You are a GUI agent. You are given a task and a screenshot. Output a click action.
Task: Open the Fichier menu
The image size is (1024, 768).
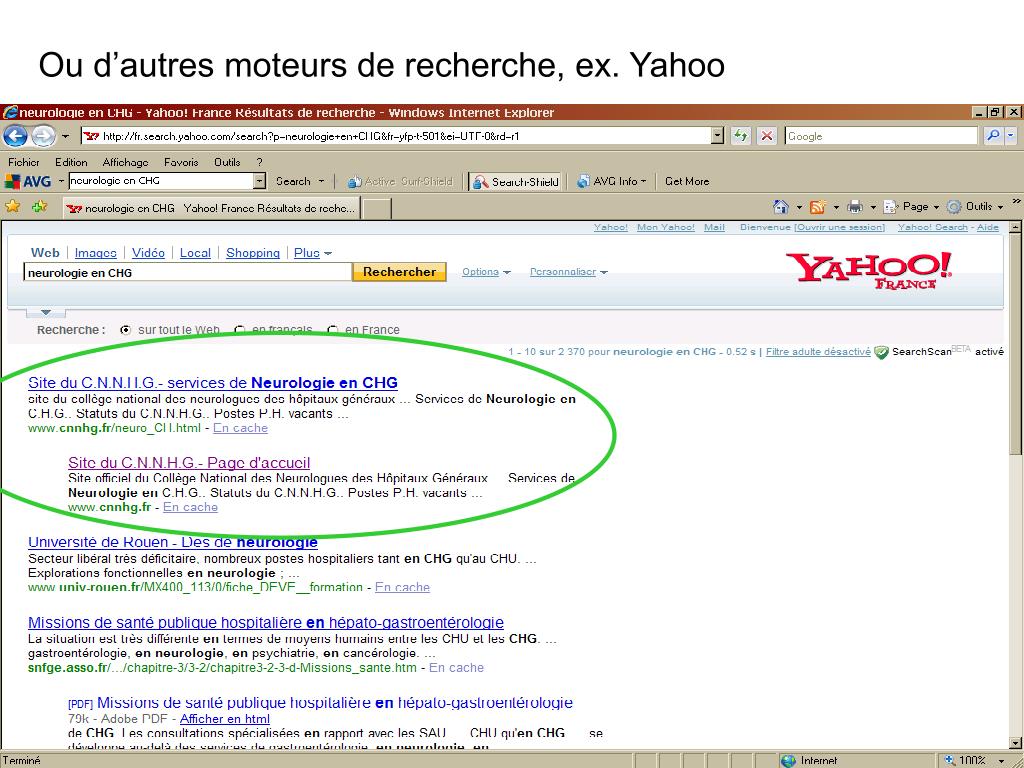(x=24, y=162)
